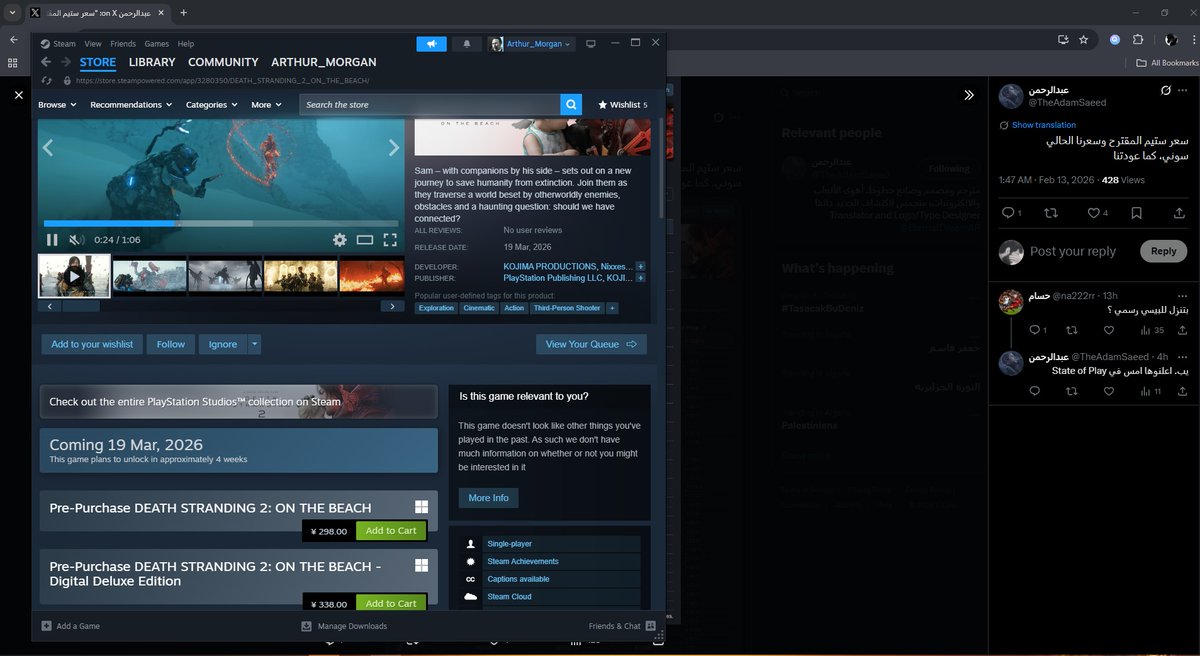Add to your wishlist button
Screen dimensions: 1200x656
92,344
